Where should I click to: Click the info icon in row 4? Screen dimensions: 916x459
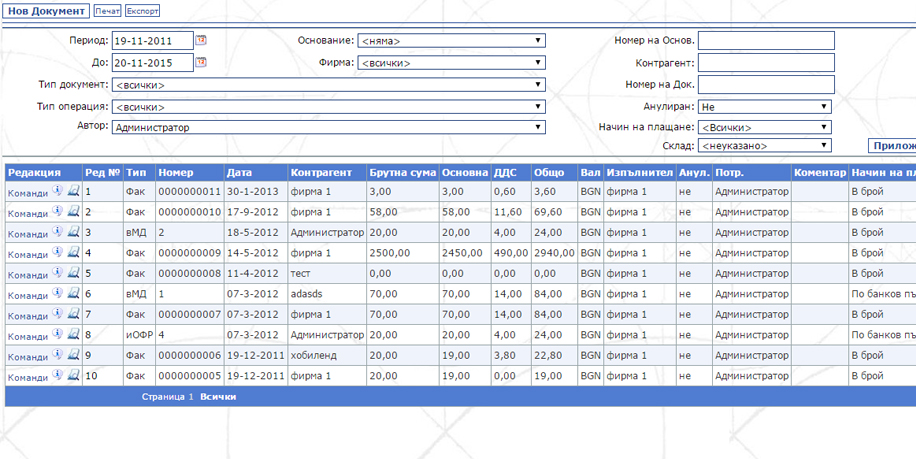tap(58, 252)
